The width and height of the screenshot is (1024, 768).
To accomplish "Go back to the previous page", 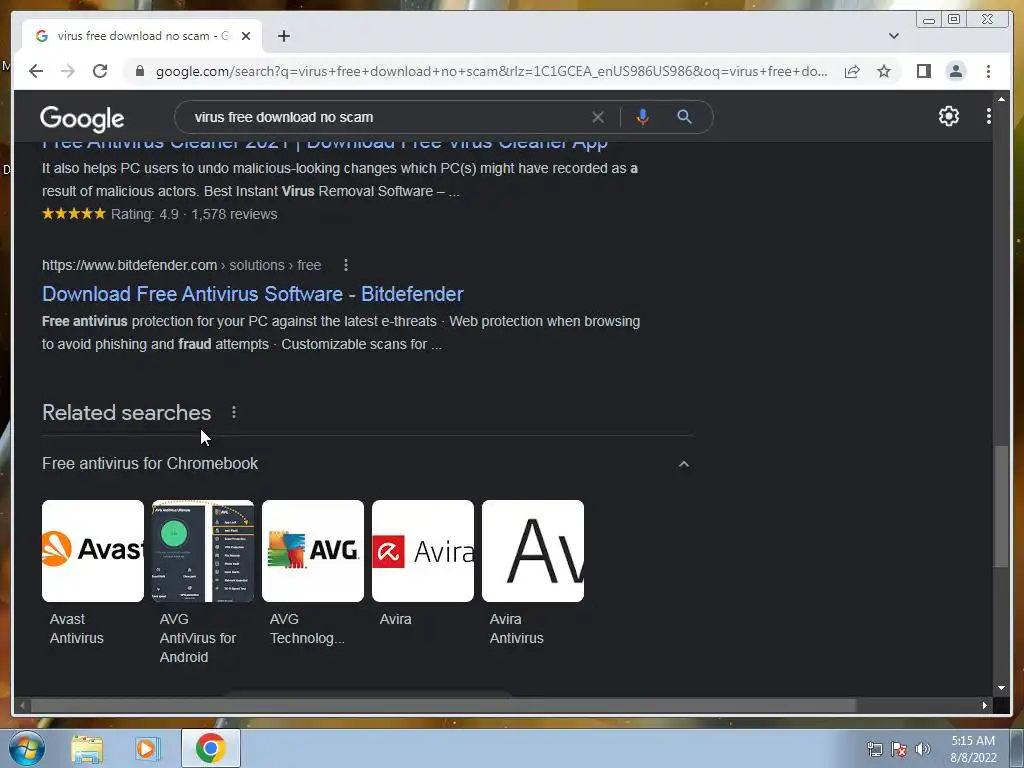I will click(x=36, y=71).
